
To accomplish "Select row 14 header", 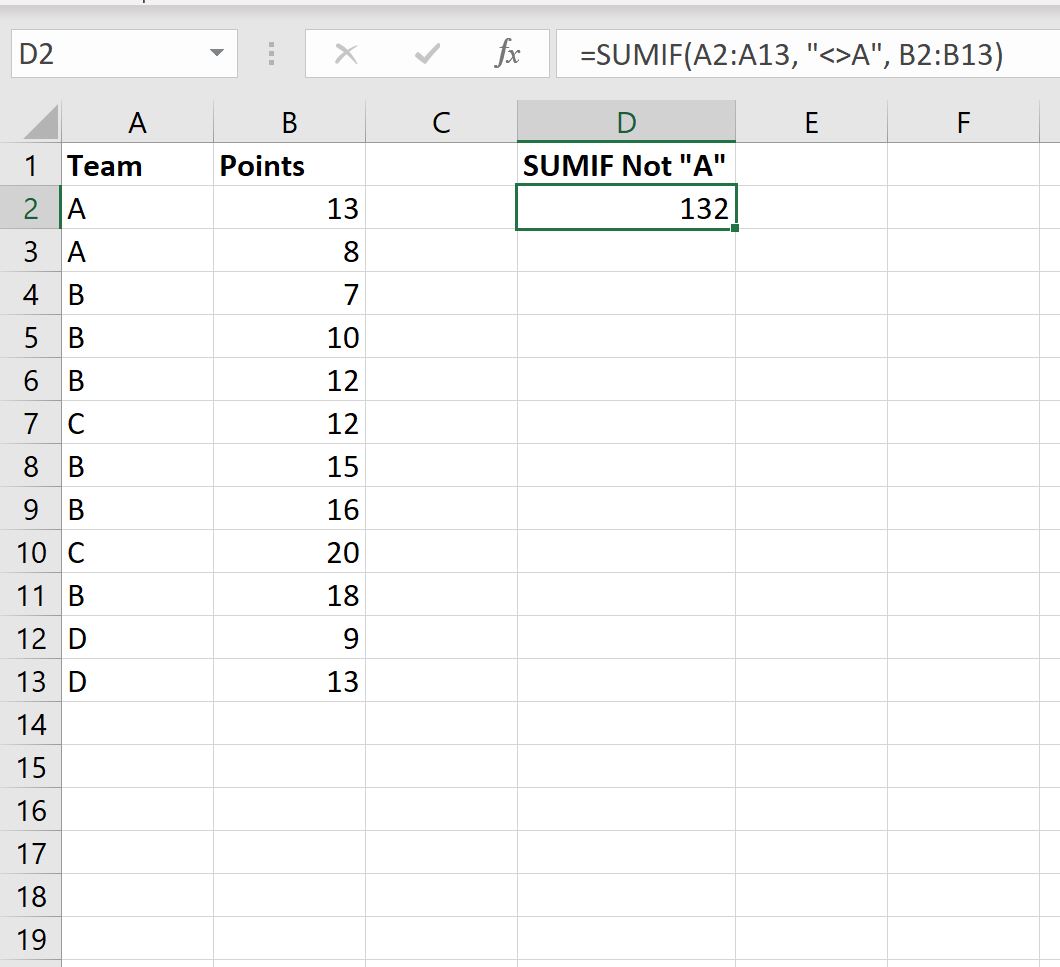I will 30,724.
